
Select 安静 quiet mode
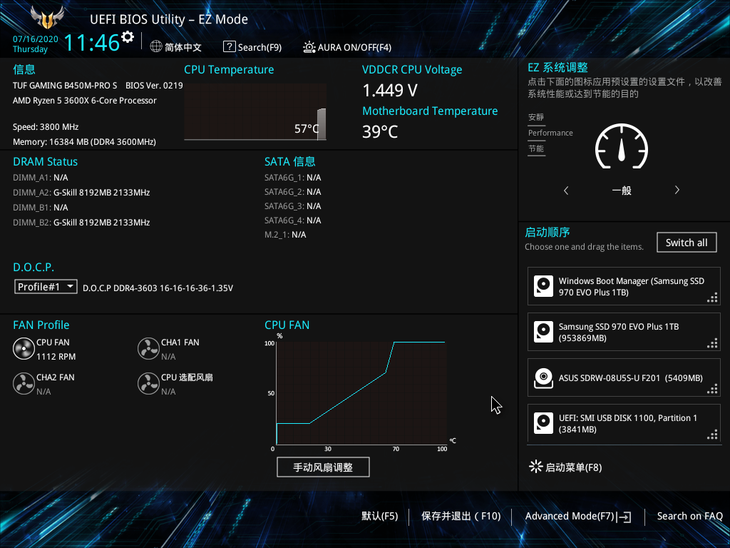(x=536, y=117)
